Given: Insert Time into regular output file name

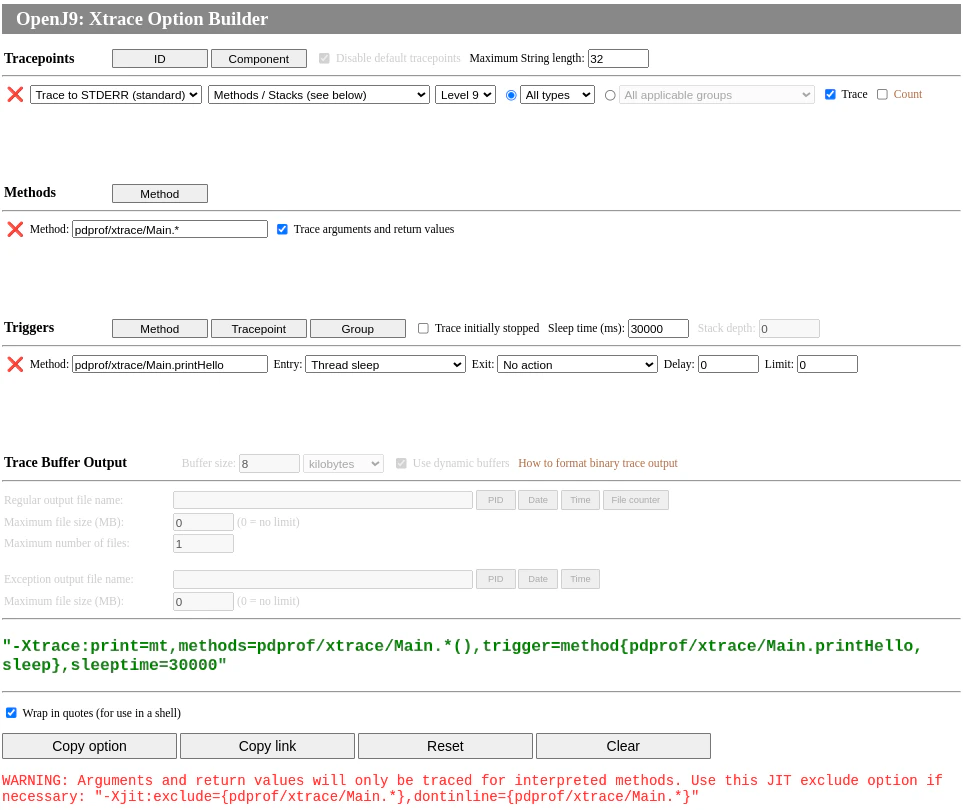Looking at the screenshot, I should click(580, 500).
